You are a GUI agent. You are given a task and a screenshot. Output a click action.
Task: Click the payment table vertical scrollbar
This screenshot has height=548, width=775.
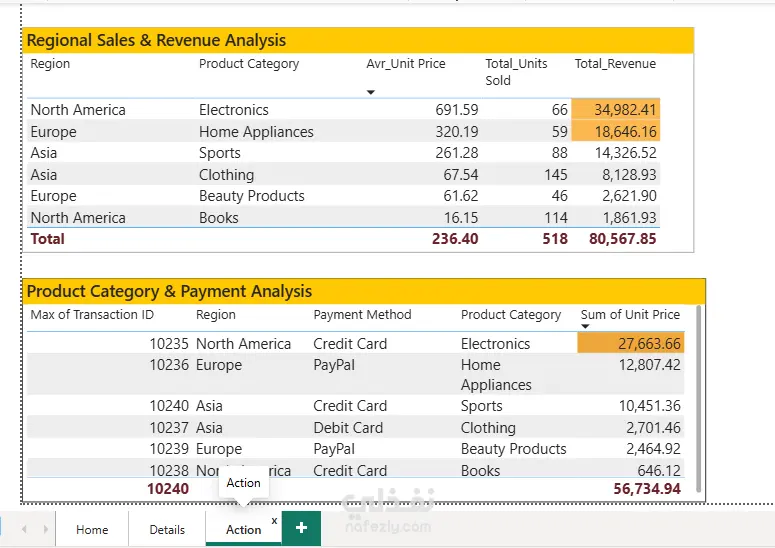tap(698, 398)
